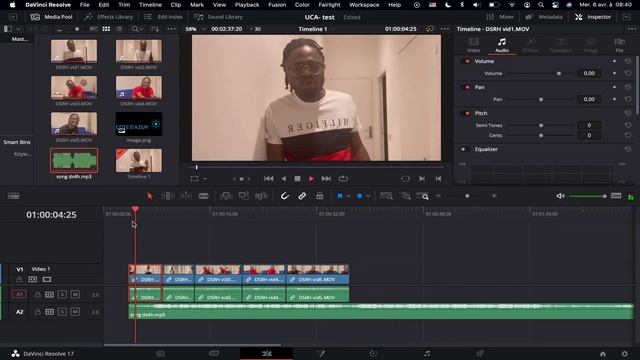Screen dimensions: 640x360
Task: Open media pool options three-dots menu
Action: point(171,29)
